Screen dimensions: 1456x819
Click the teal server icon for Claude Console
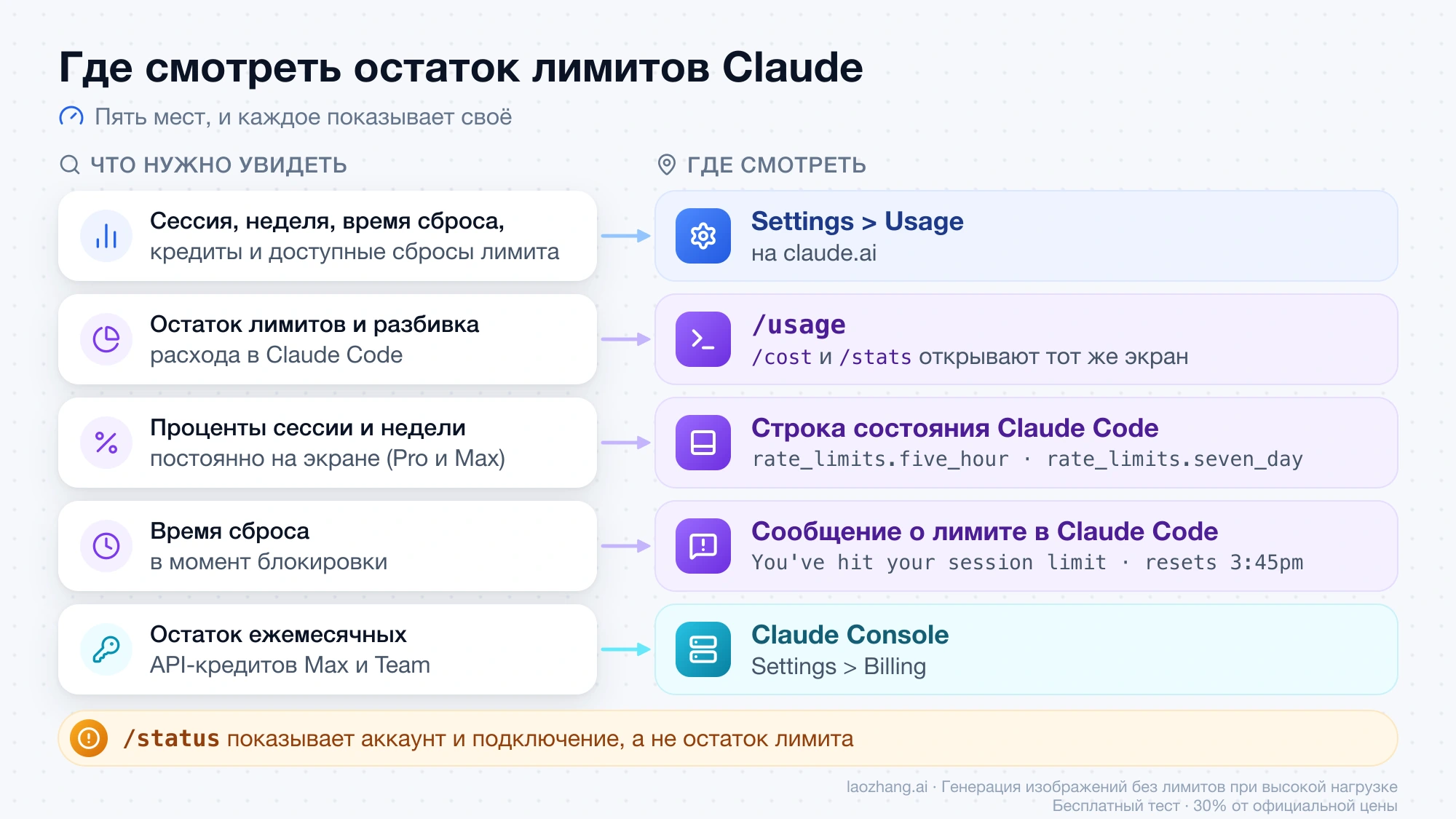tap(703, 649)
